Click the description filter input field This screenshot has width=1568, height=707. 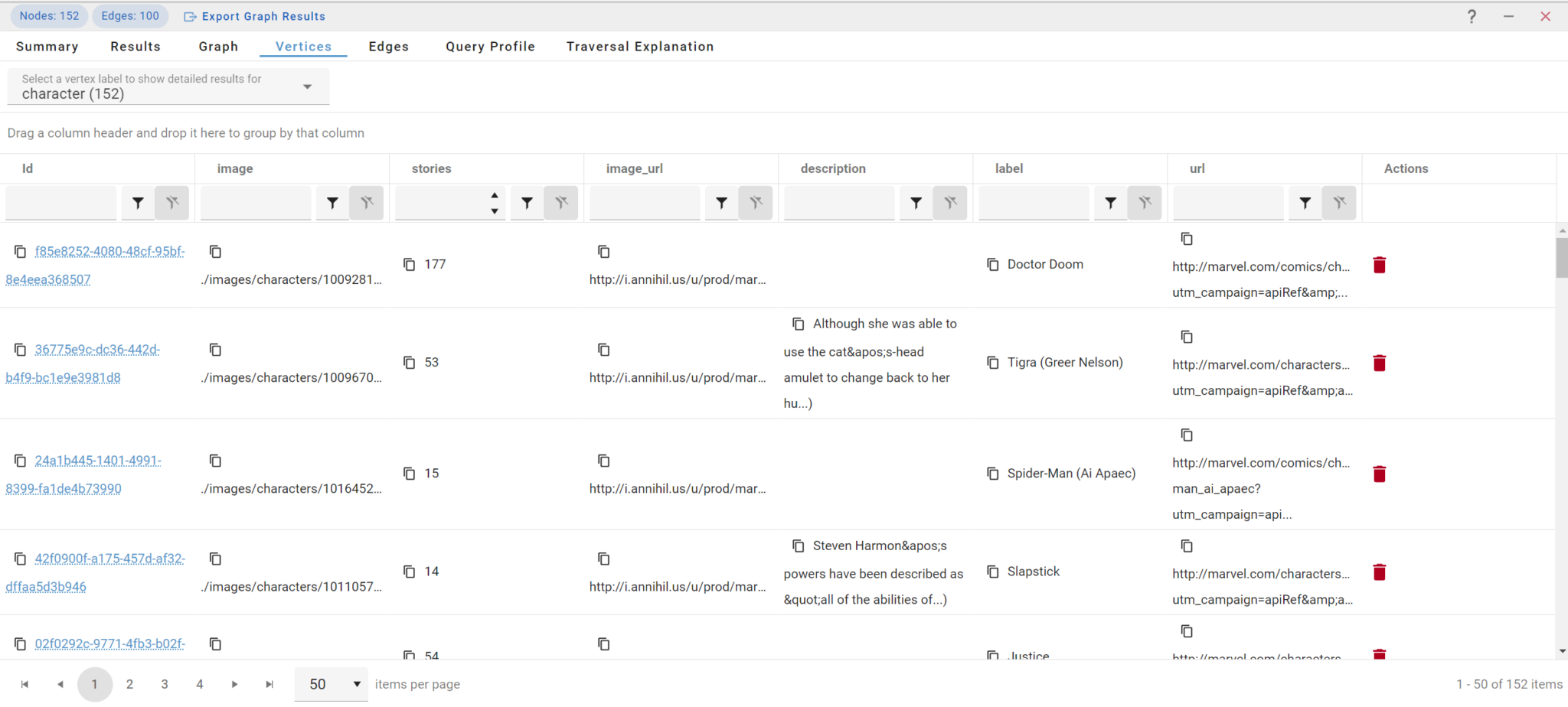838,203
